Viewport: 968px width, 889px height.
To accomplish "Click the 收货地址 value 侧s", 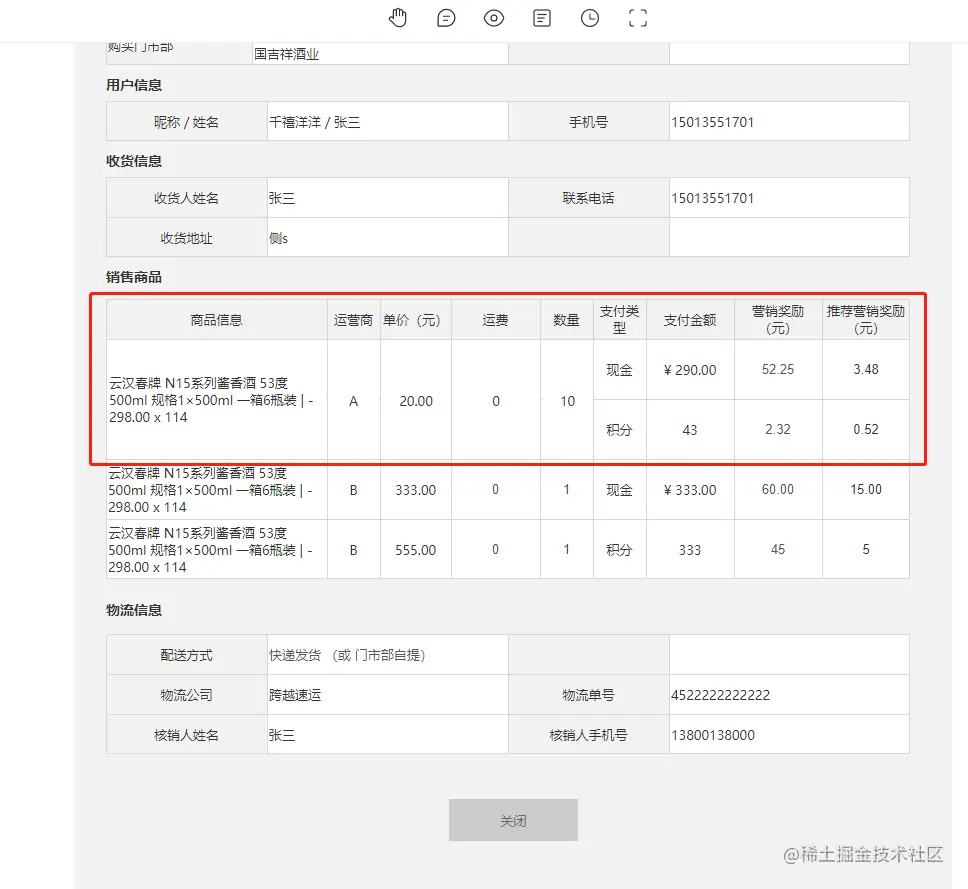I will tap(278, 238).
